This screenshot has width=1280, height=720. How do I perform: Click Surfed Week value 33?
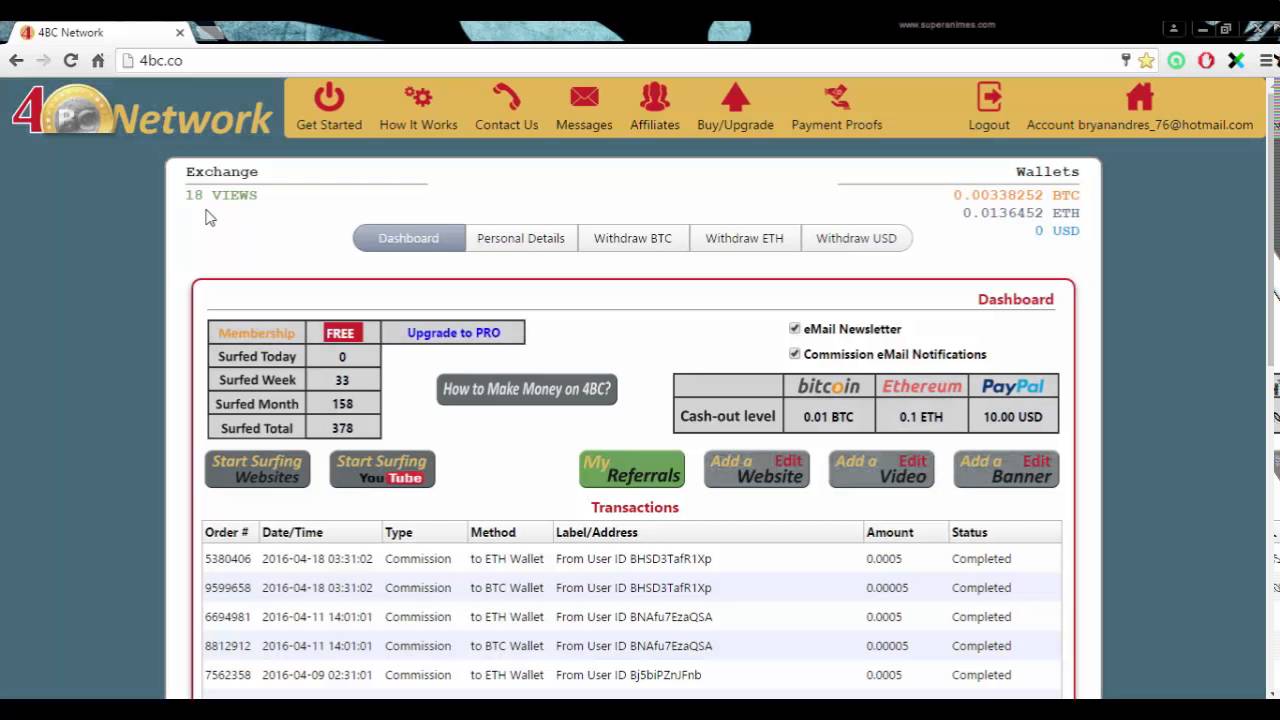[x=342, y=380]
